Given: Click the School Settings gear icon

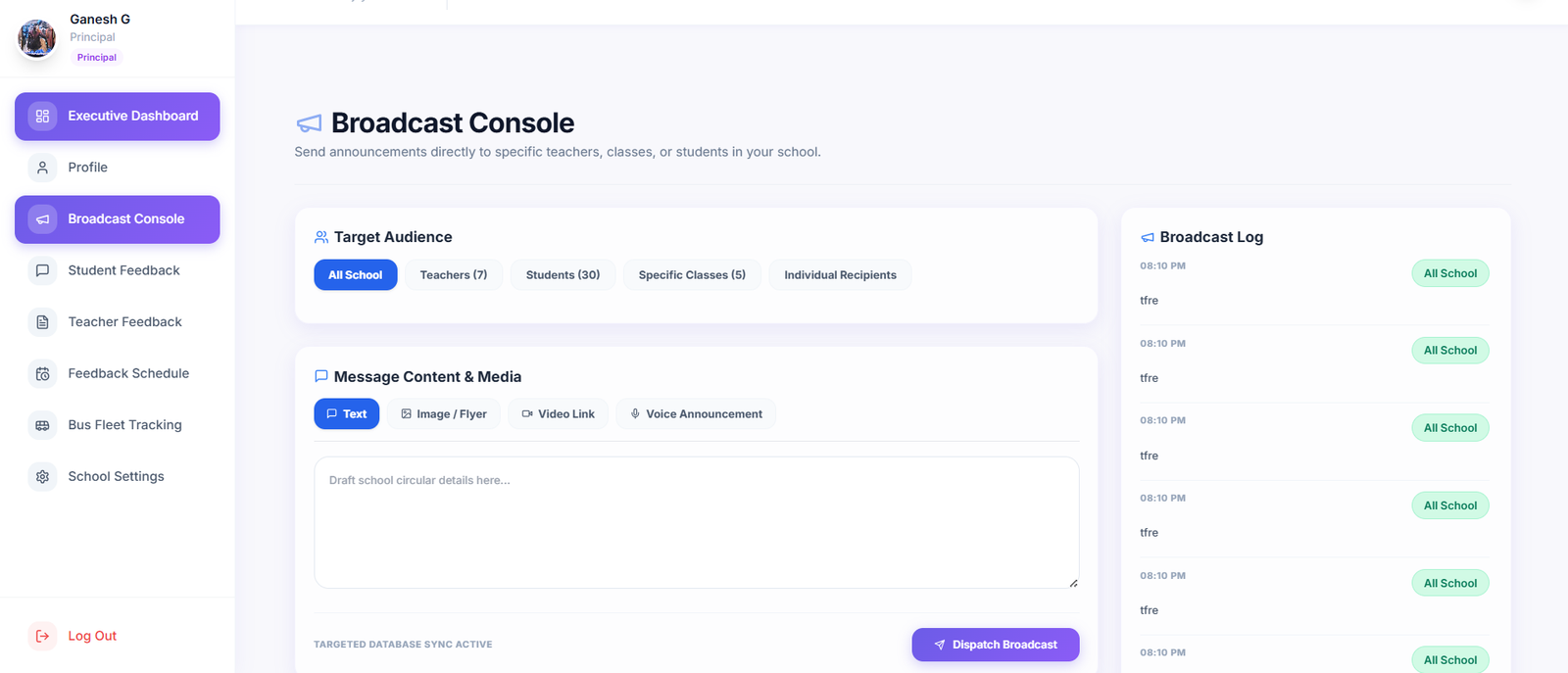Looking at the screenshot, I should (x=42, y=477).
